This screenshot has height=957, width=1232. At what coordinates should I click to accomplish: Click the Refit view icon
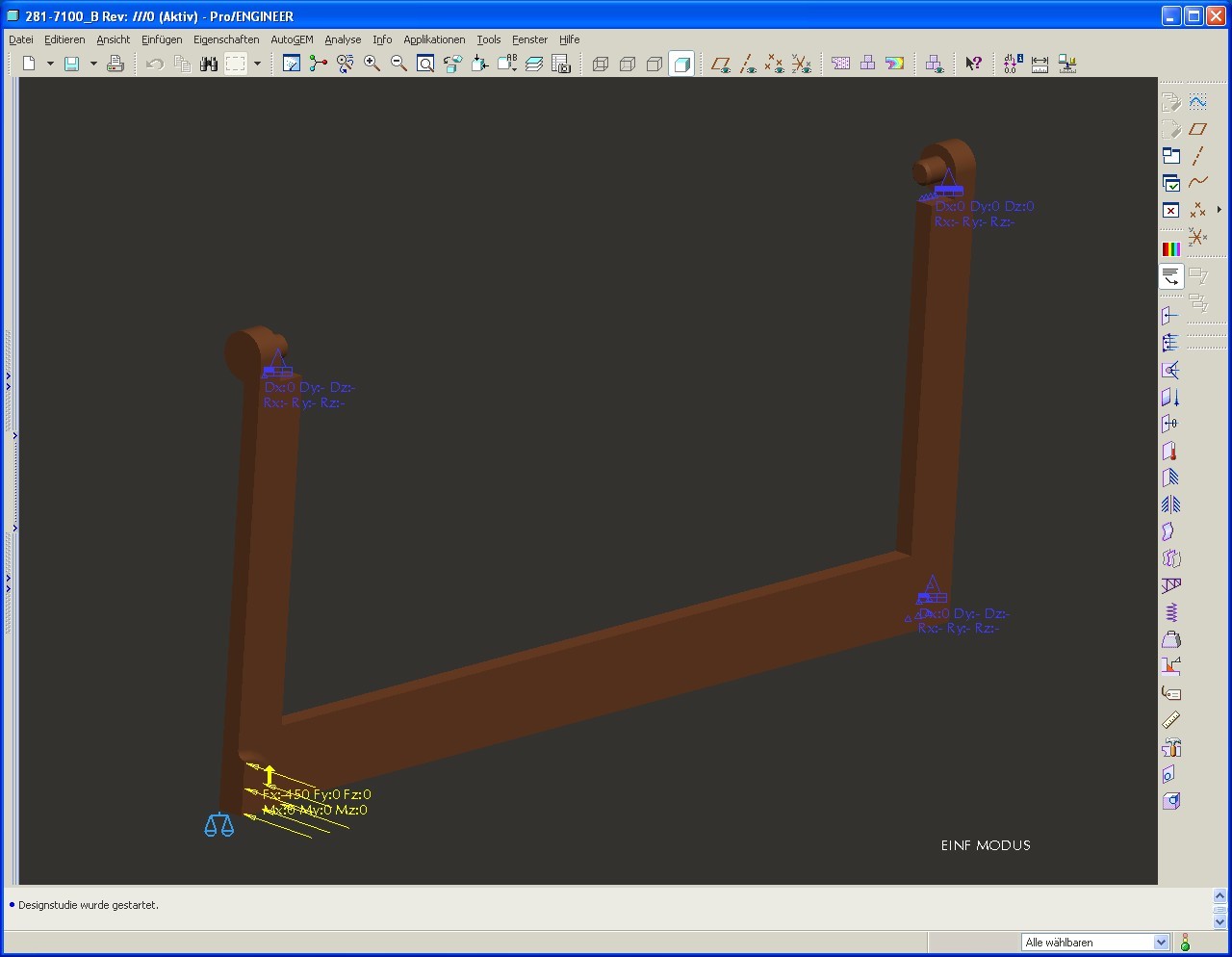[x=425, y=64]
